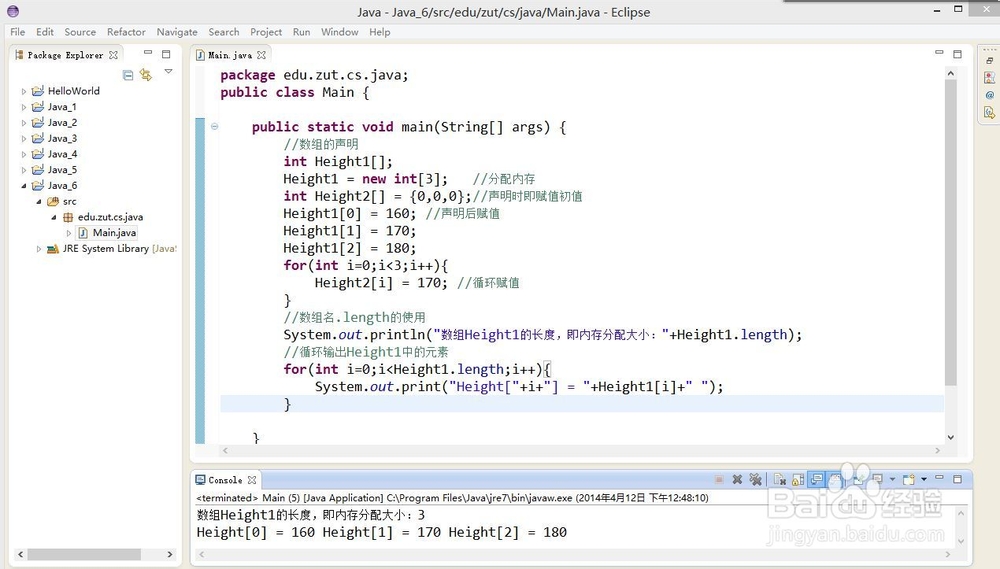The width and height of the screenshot is (1000, 569).
Task: Open the File menu
Action: tap(18, 32)
